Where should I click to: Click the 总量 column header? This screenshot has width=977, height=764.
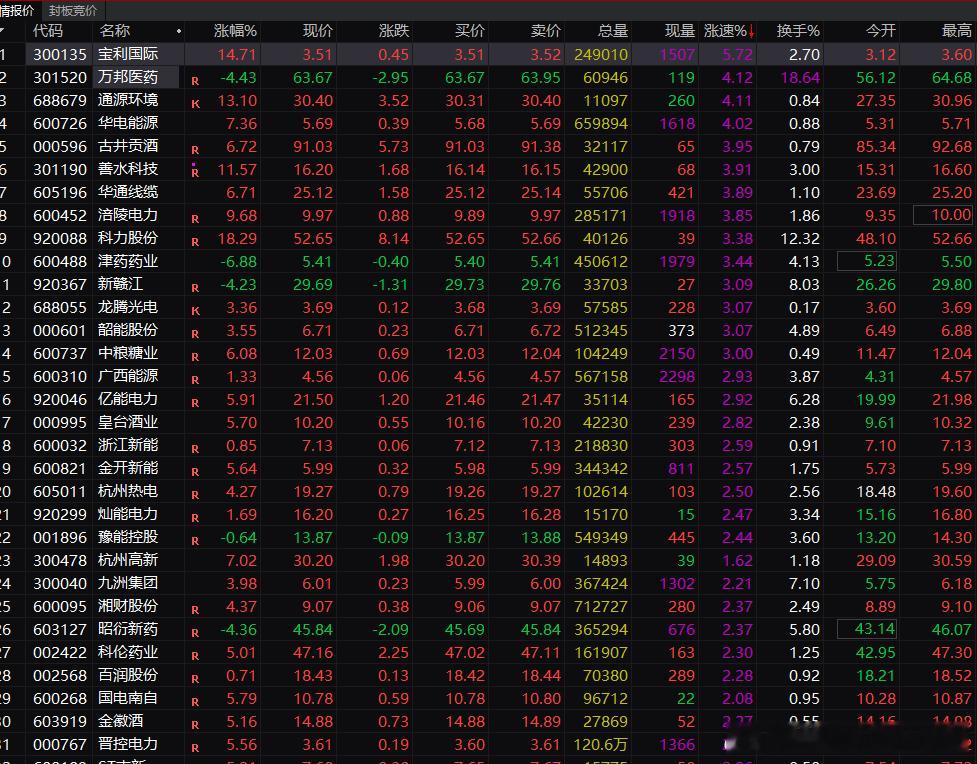612,31
